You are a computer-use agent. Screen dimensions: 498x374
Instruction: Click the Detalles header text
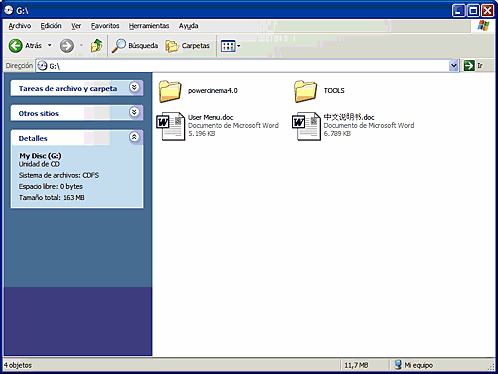click(x=33, y=138)
